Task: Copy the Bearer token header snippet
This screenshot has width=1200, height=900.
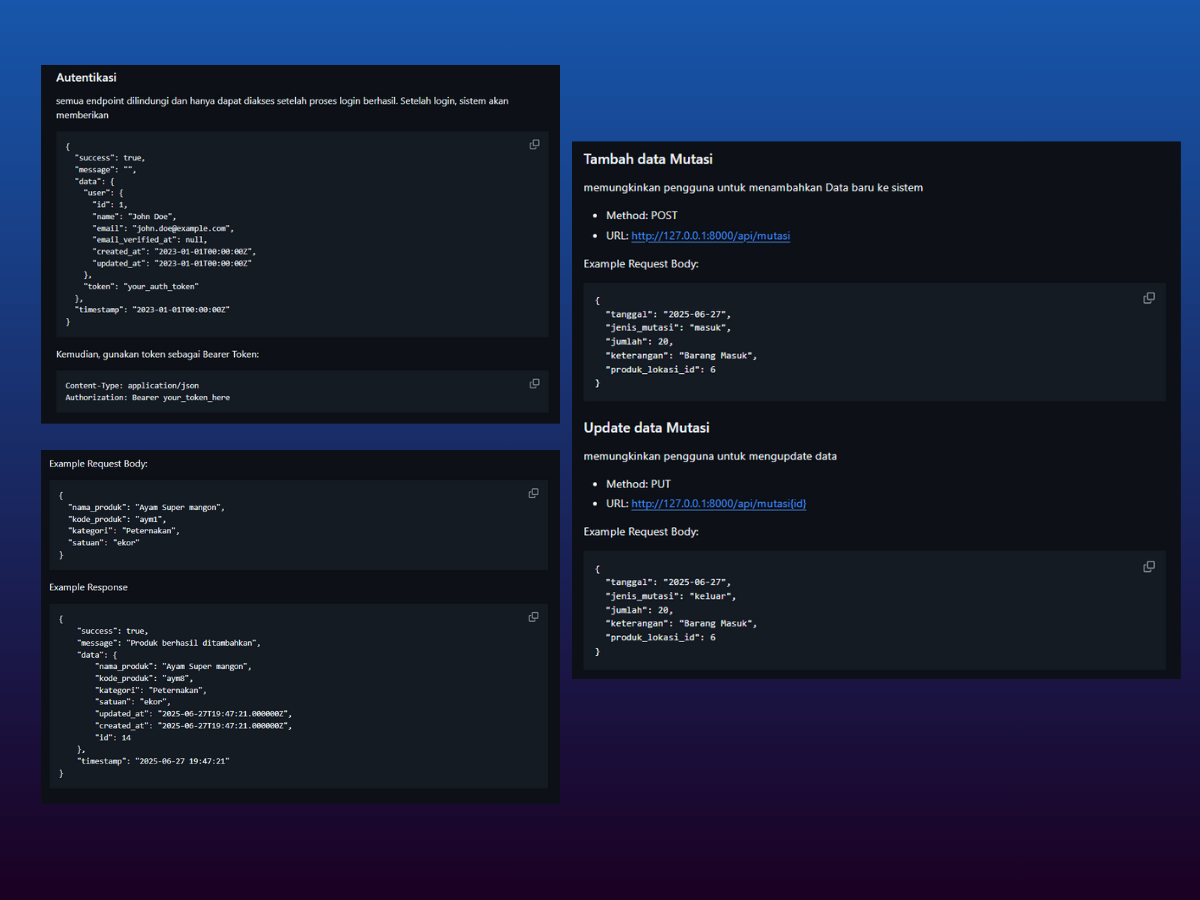Action: coord(534,384)
